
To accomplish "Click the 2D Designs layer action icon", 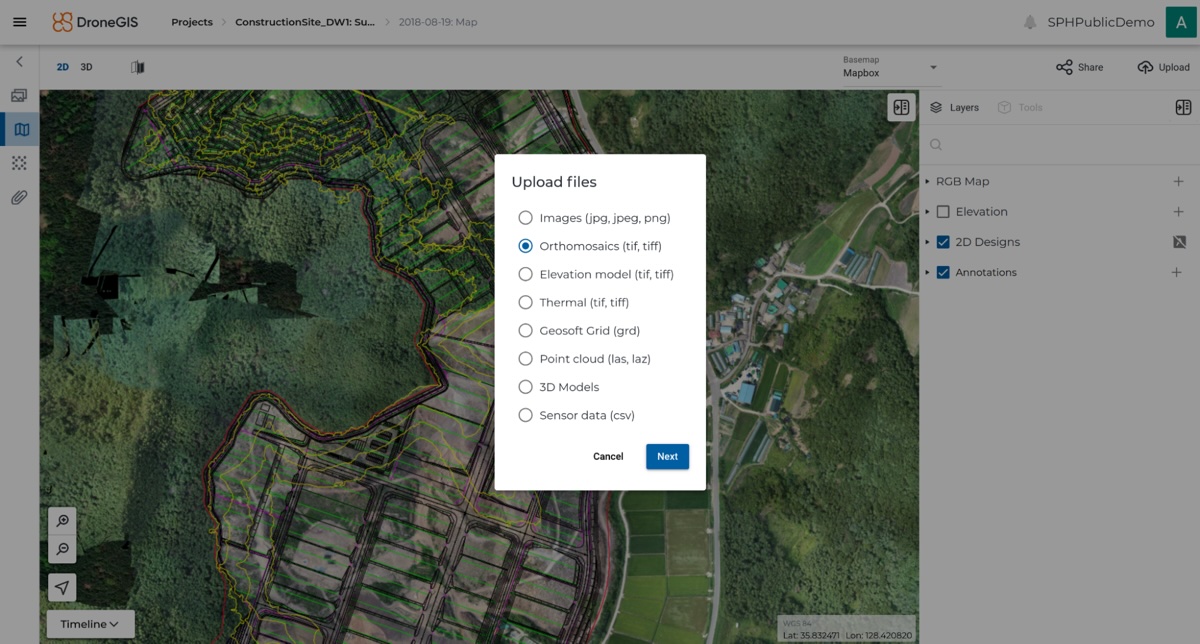I will point(1178,242).
